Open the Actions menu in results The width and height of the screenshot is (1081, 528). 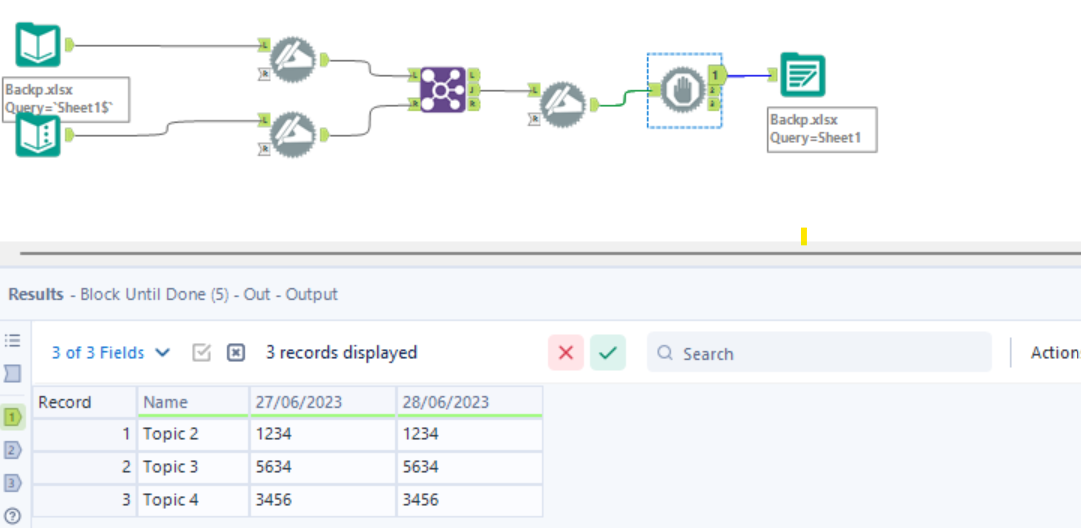pos(1054,353)
